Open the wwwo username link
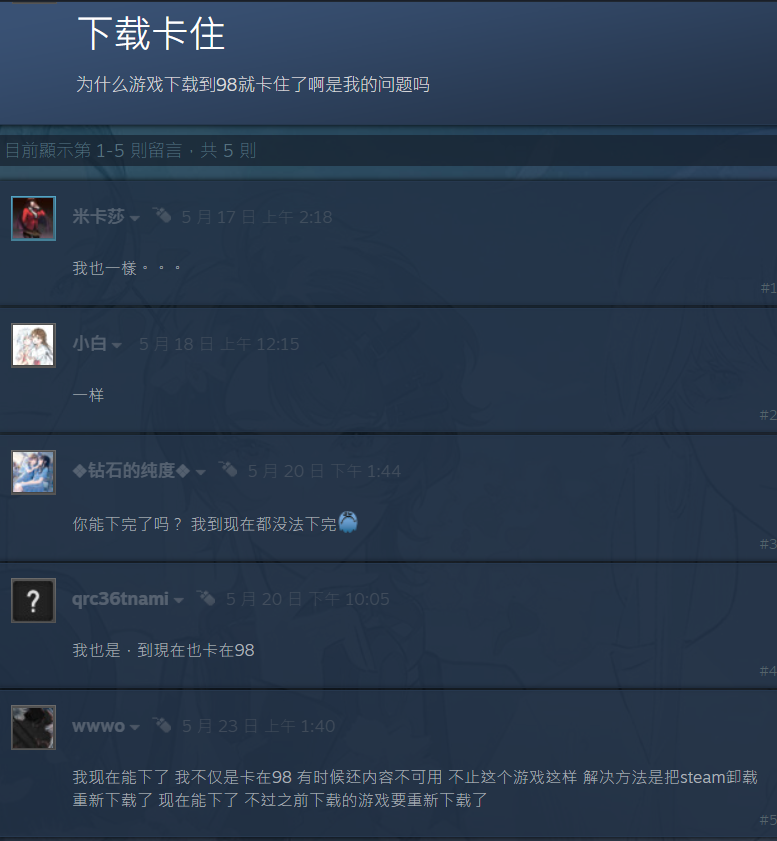 point(99,726)
